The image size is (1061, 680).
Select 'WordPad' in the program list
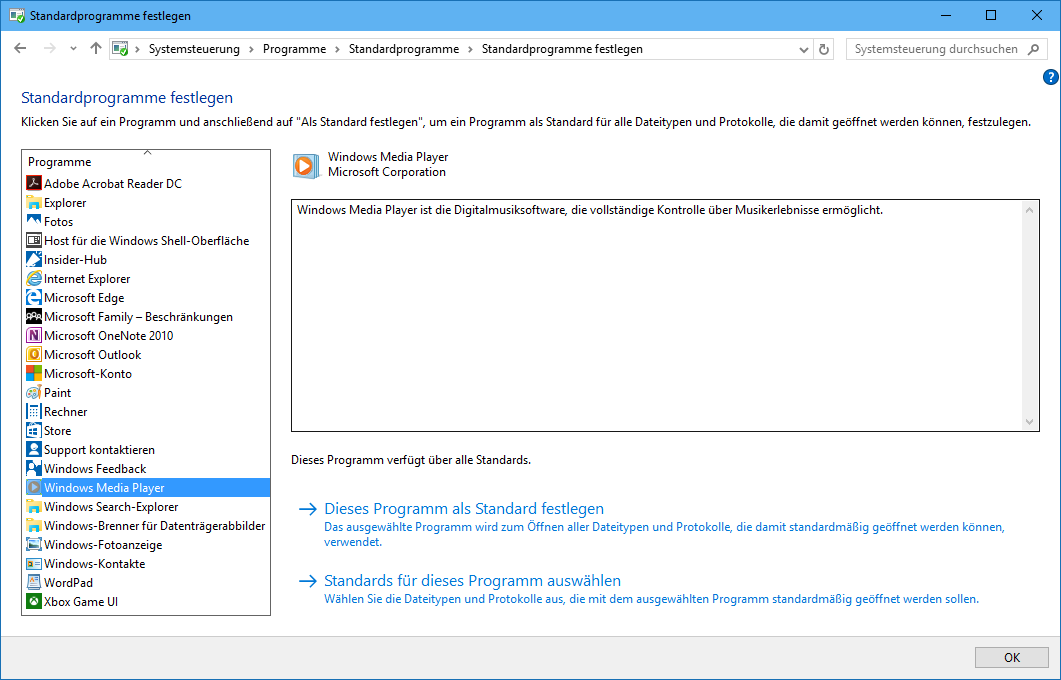68,582
